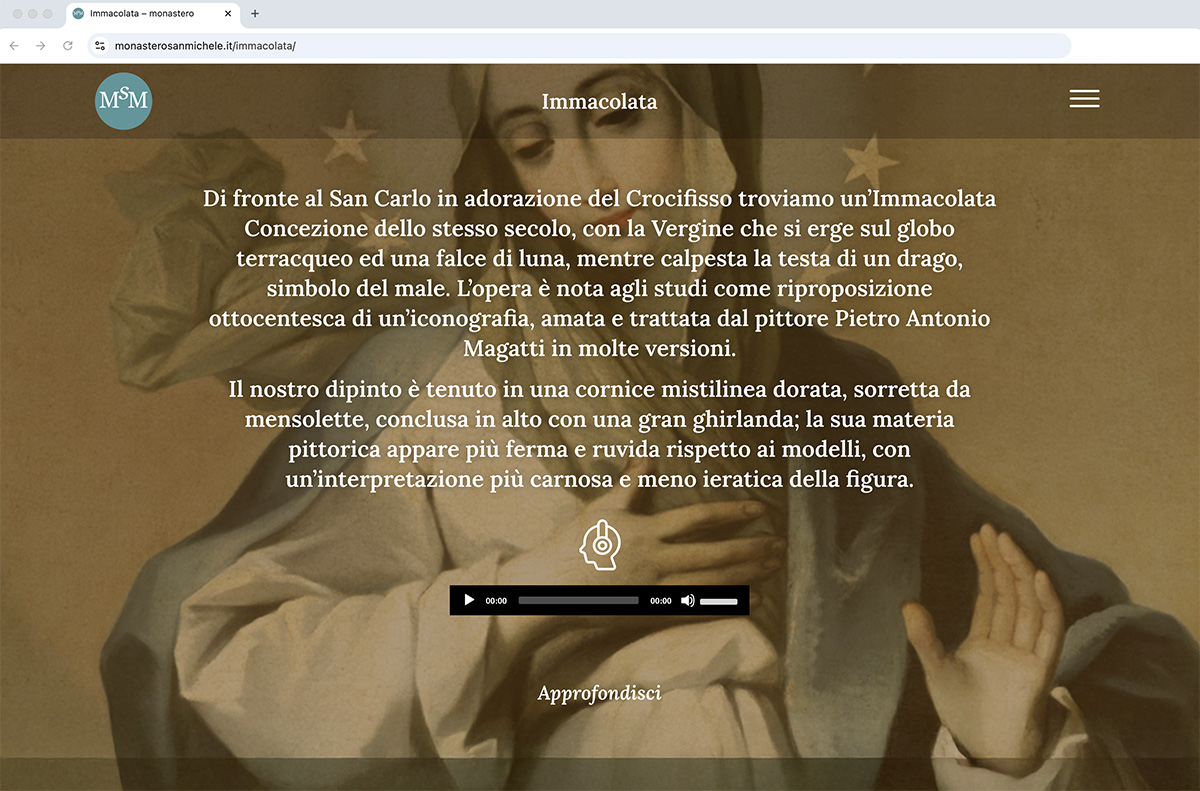
Task: Adjust the audio volume slider
Action: click(x=718, y=601)
